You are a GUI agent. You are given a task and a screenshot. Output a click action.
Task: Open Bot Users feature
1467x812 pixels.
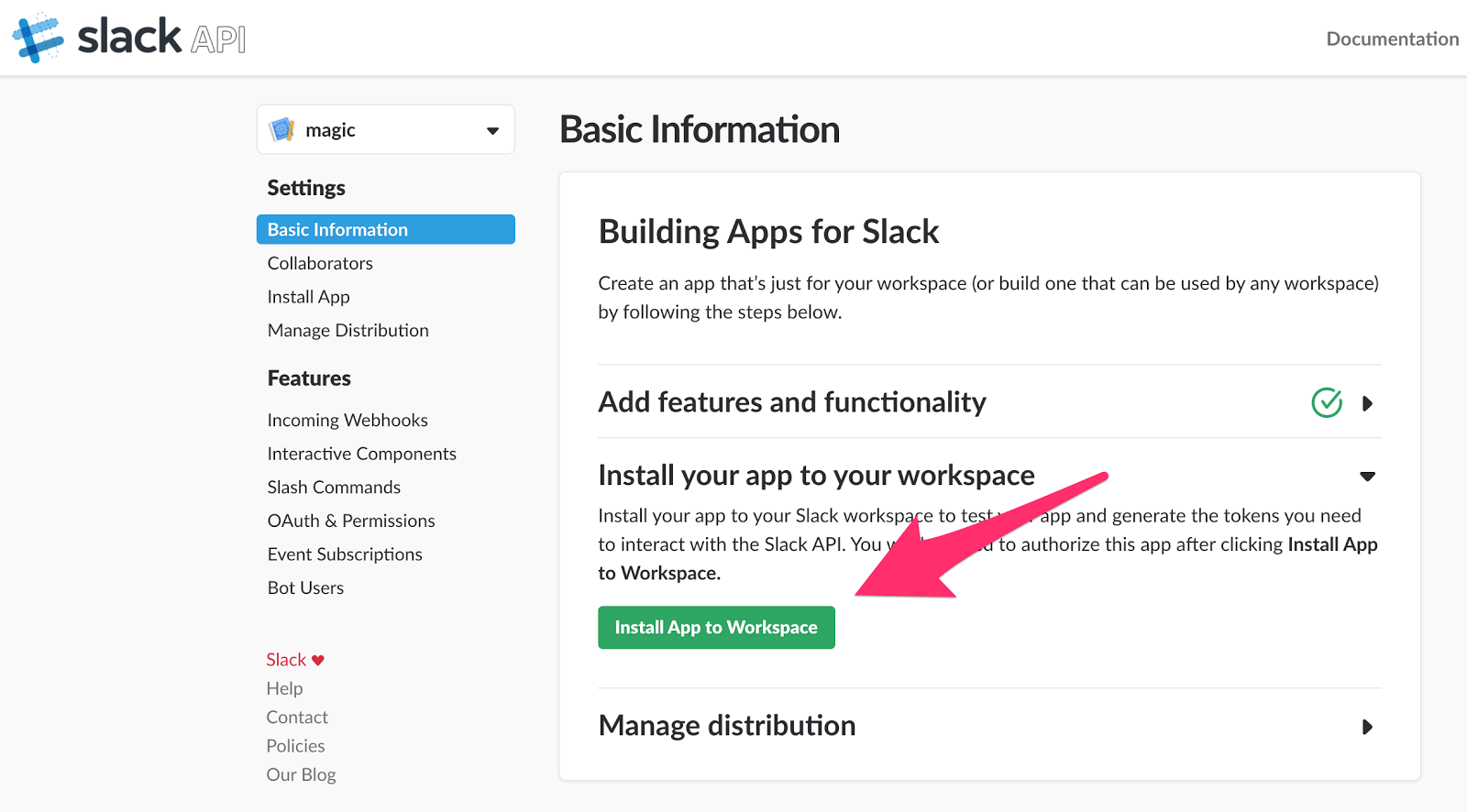coord(305,587)
